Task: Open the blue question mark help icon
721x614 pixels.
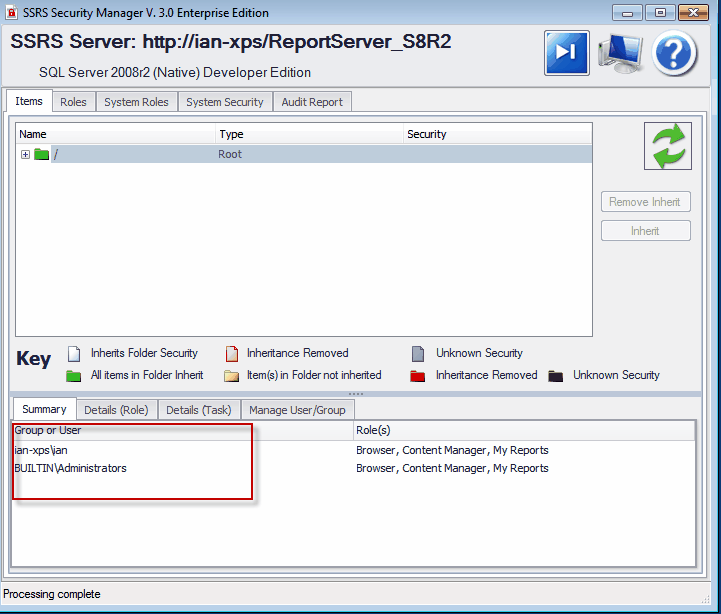Action: [x=674, y=53]
